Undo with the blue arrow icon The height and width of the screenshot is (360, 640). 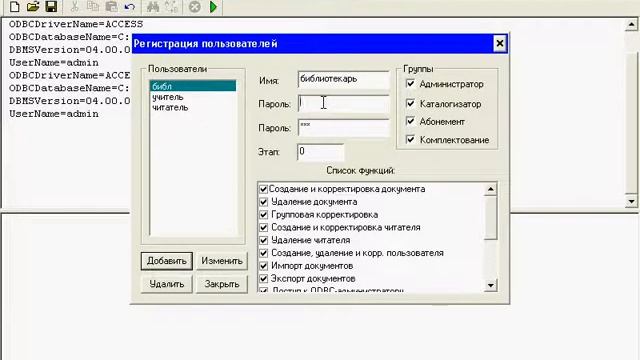point(130,7)
